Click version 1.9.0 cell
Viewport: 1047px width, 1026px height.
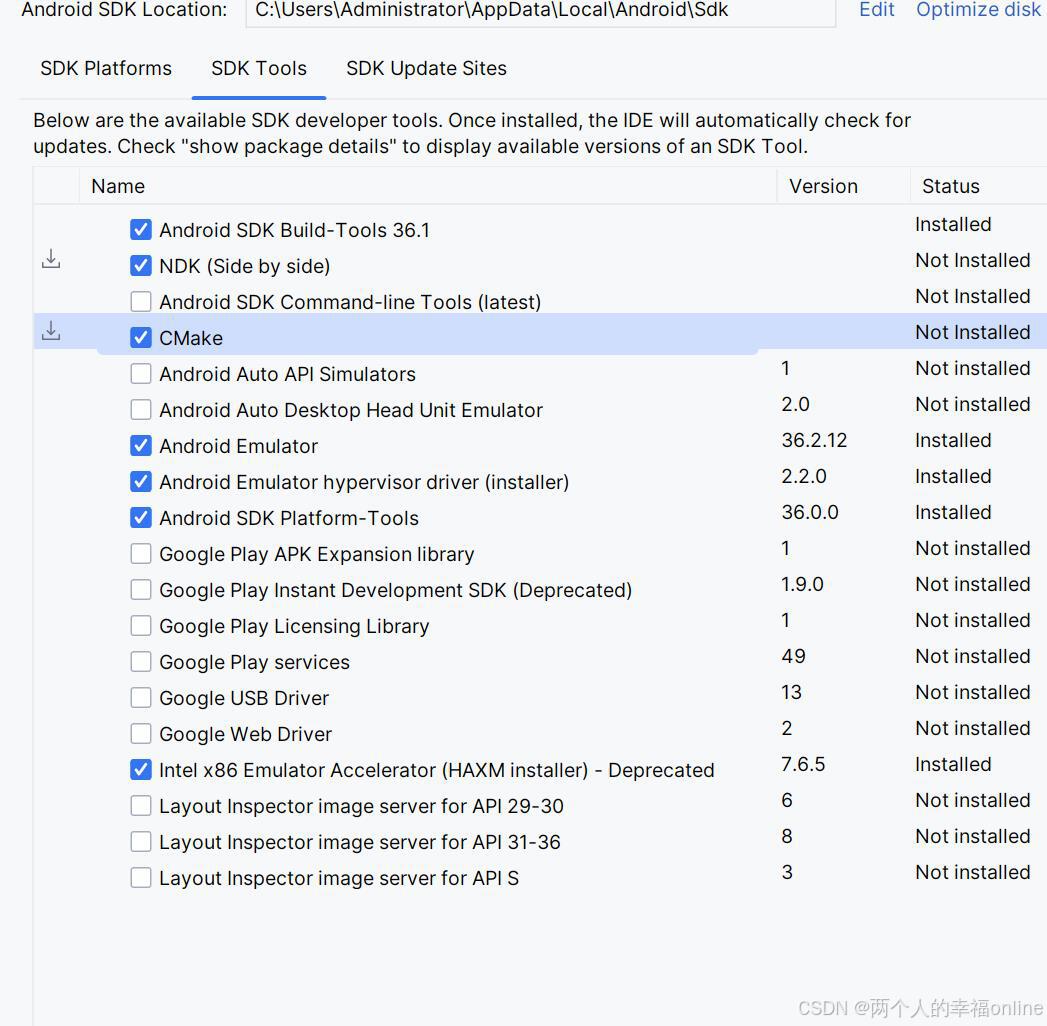[803, 585]
